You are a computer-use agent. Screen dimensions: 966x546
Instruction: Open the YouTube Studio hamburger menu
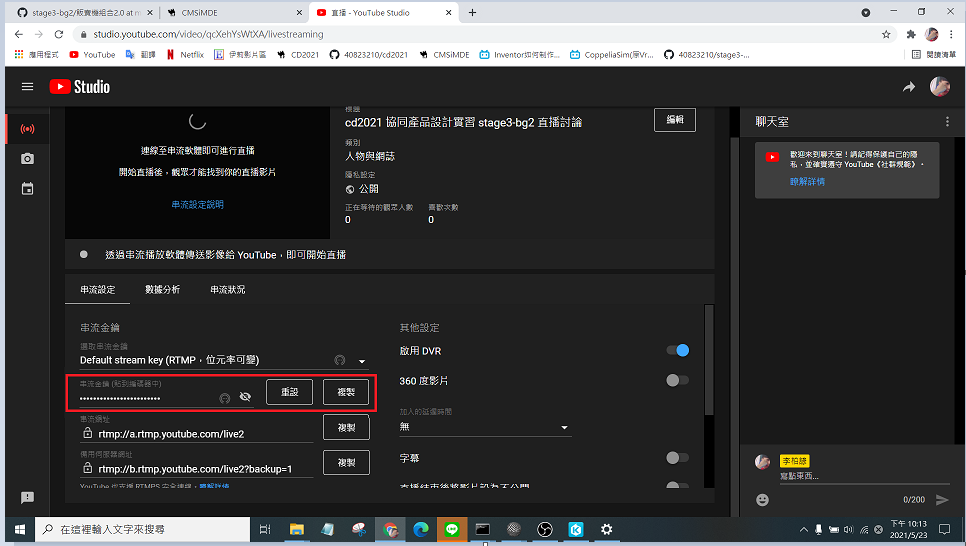pyautogui.click(x=27, y=87)
